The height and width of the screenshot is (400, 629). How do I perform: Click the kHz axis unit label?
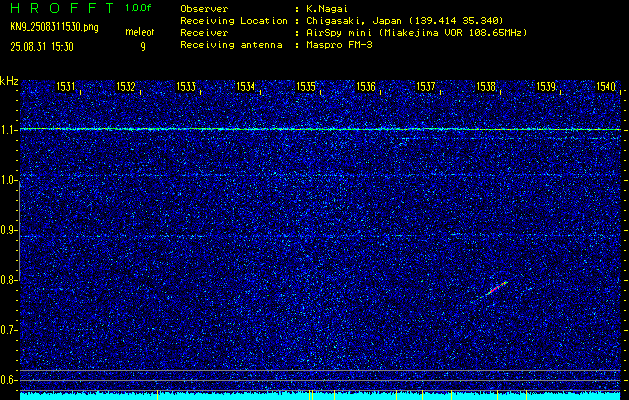click(9, 81)
